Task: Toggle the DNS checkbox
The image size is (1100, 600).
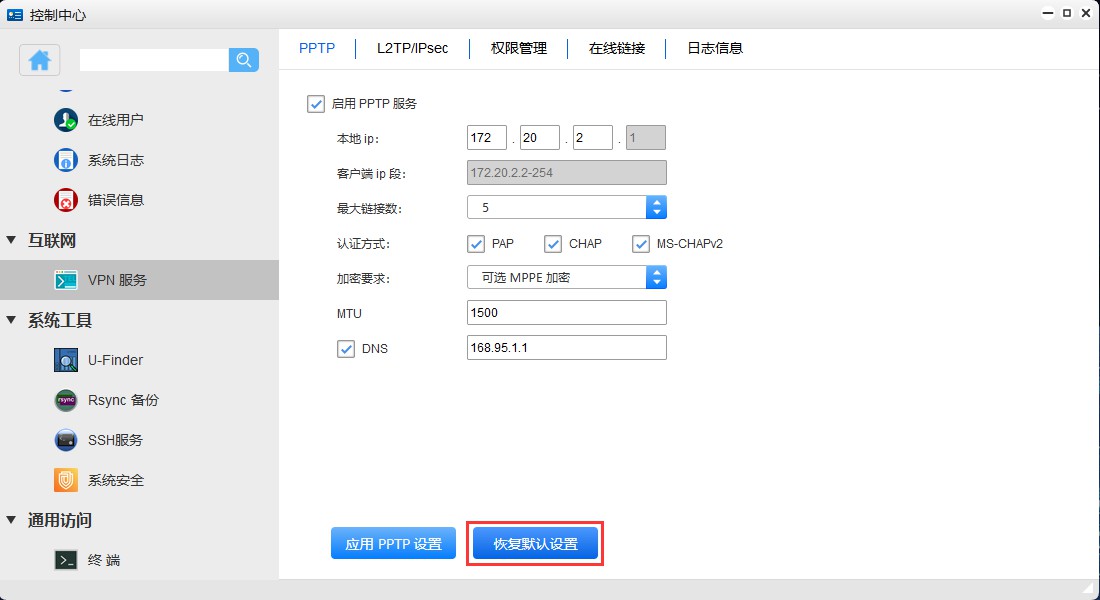Action: pyautogui.click(x=346, y=348)
